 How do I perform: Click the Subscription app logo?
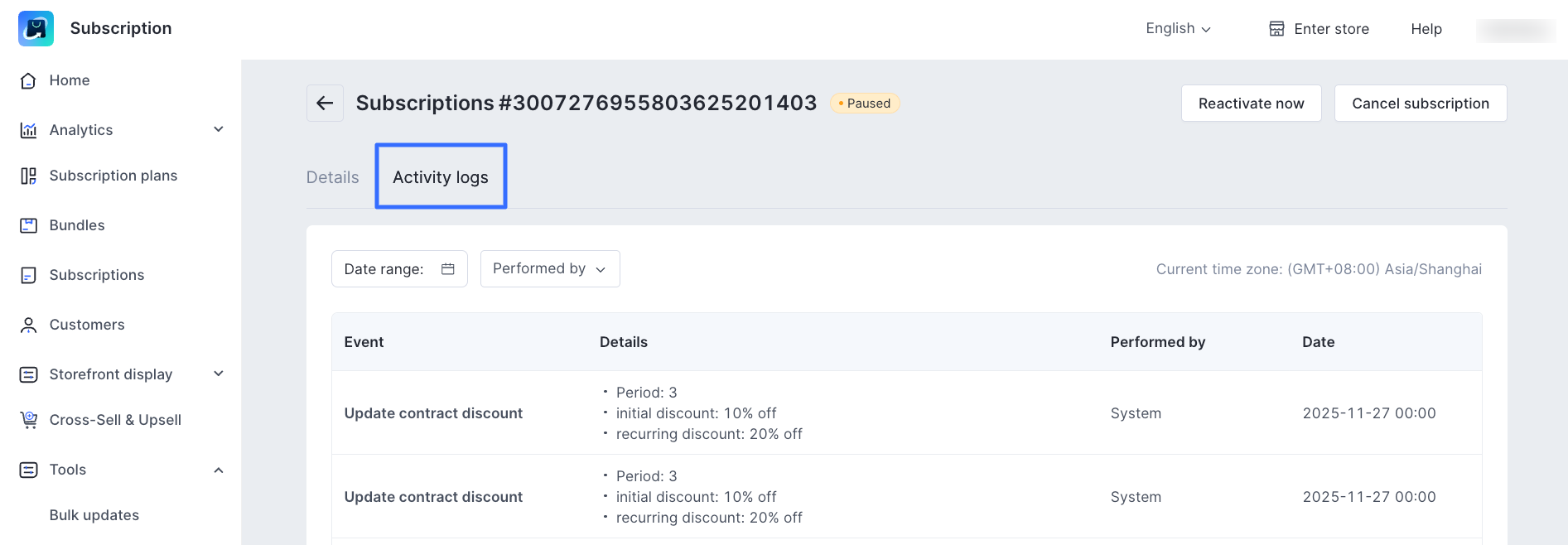pyautogui.click(x=36, y=29)
